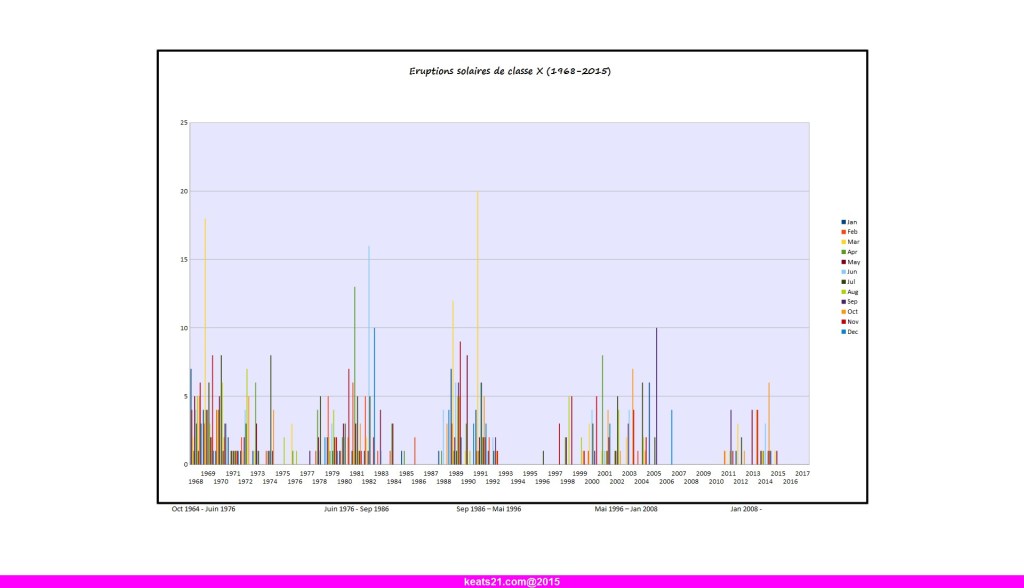
Task: Click the y-axis value "10"
Action: point(184,328)
